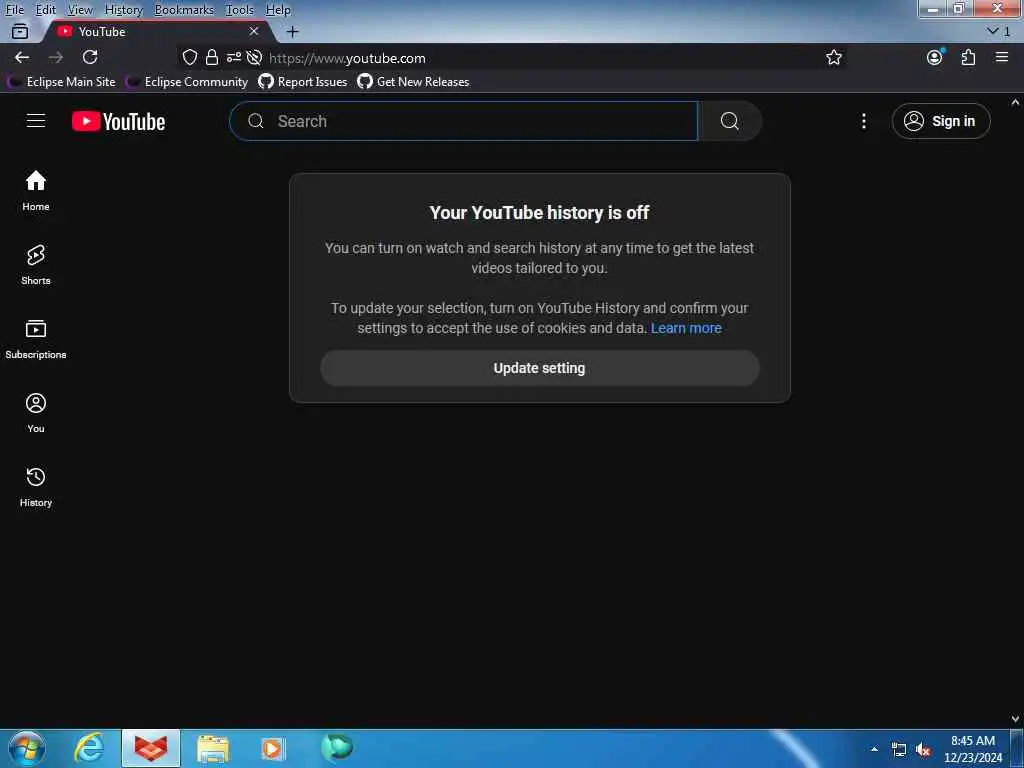Select the YouTube tab

(157, 31)
